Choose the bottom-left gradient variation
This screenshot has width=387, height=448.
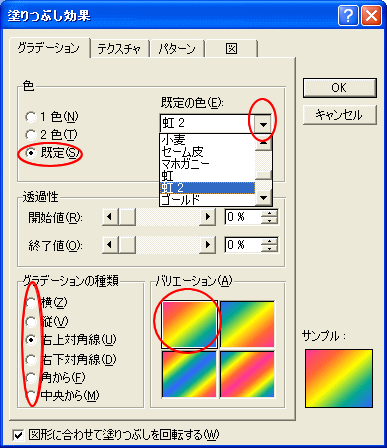(189, 374)
